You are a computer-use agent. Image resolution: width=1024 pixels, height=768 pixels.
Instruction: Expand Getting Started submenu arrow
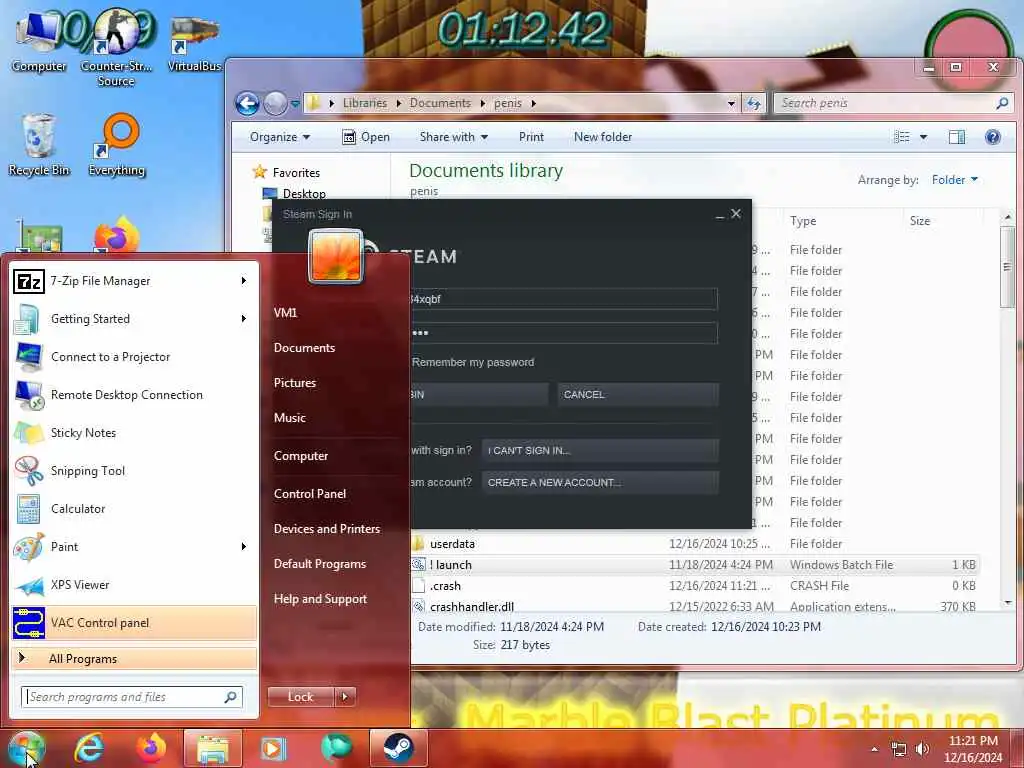(244, 319)
